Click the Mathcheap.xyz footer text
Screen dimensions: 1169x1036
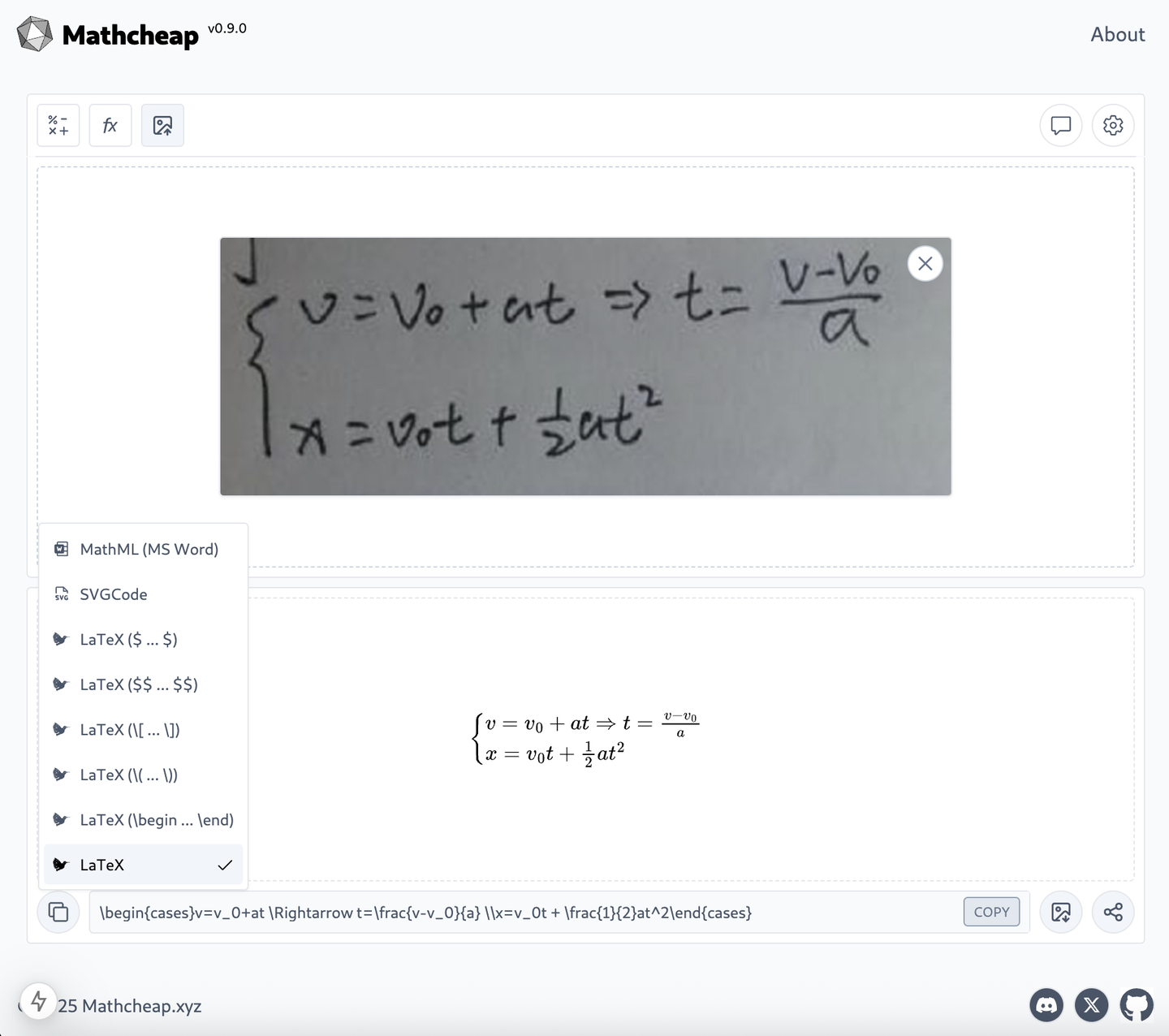click(141, 1006)
